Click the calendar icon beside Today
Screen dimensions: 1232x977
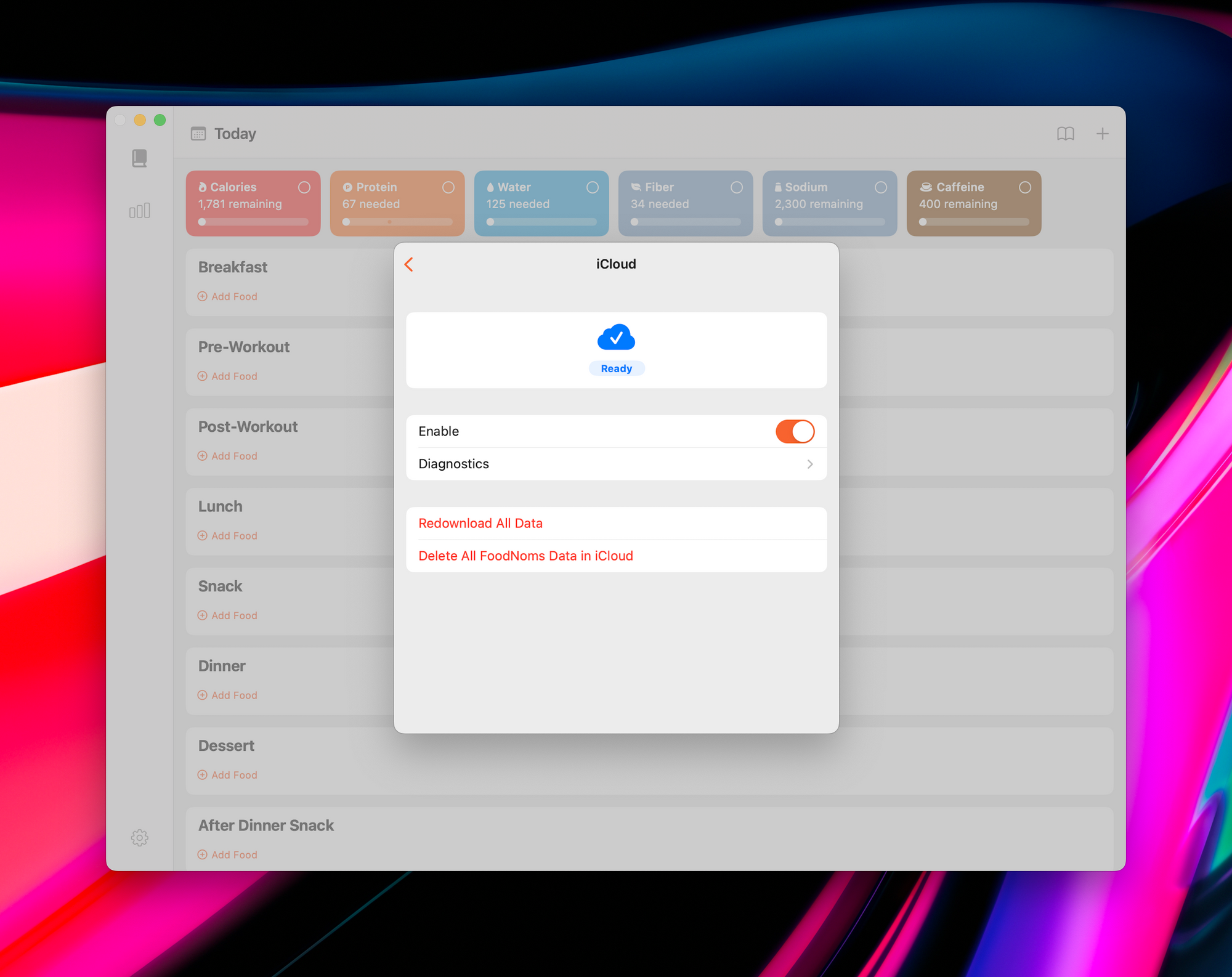(198, 134)
